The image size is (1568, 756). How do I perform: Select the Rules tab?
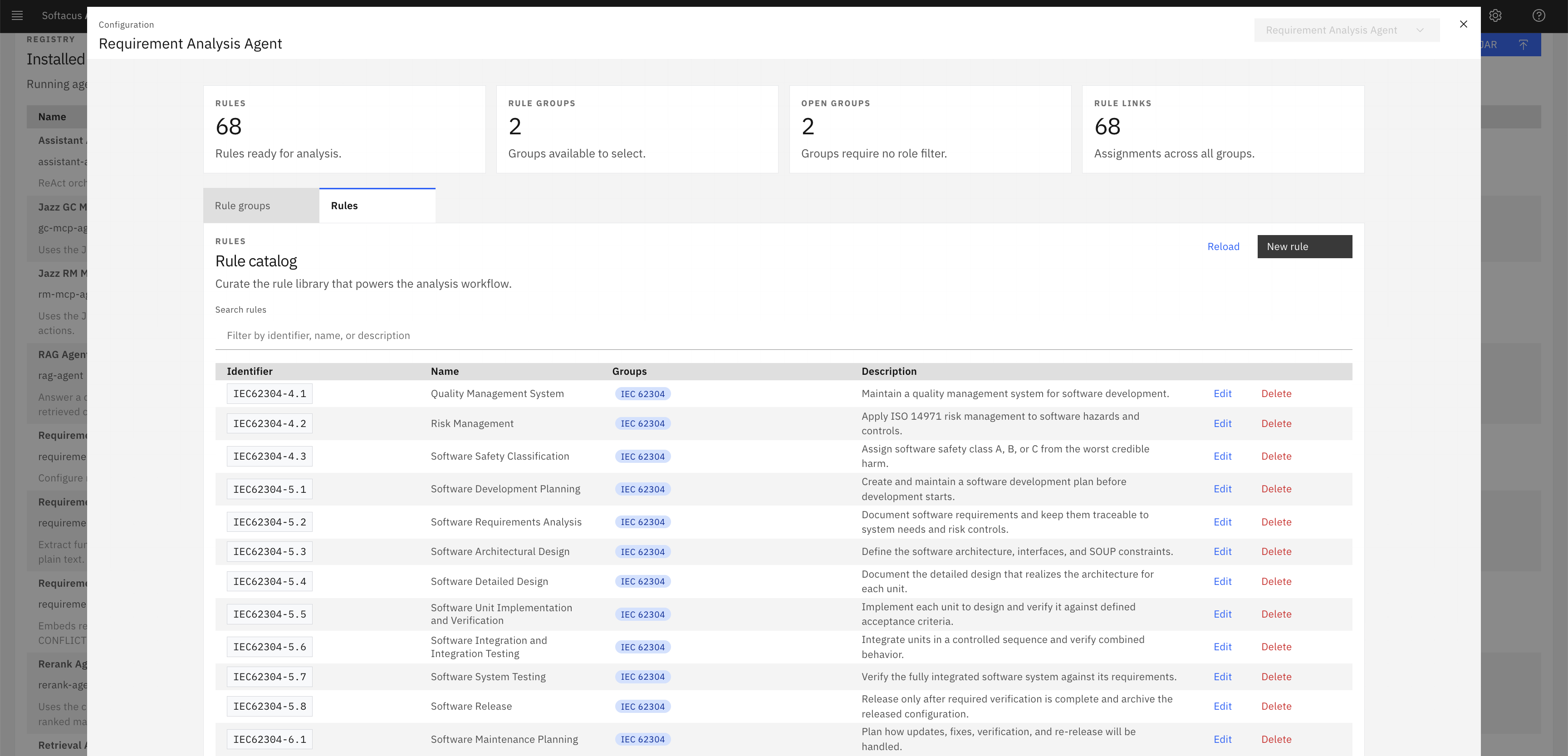tap(377, 206)
